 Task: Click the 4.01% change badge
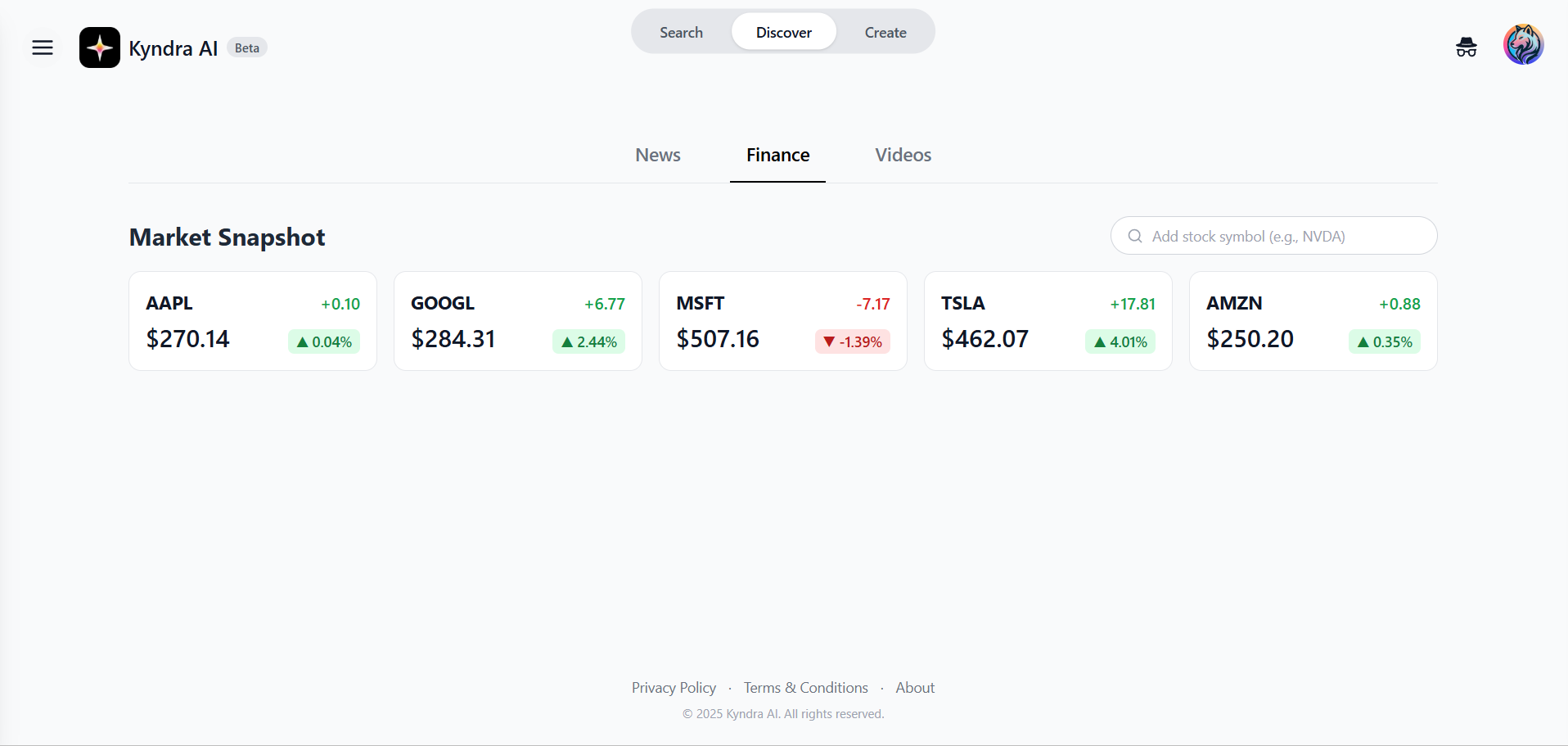pyautogui.click(x=1120, y=341)
